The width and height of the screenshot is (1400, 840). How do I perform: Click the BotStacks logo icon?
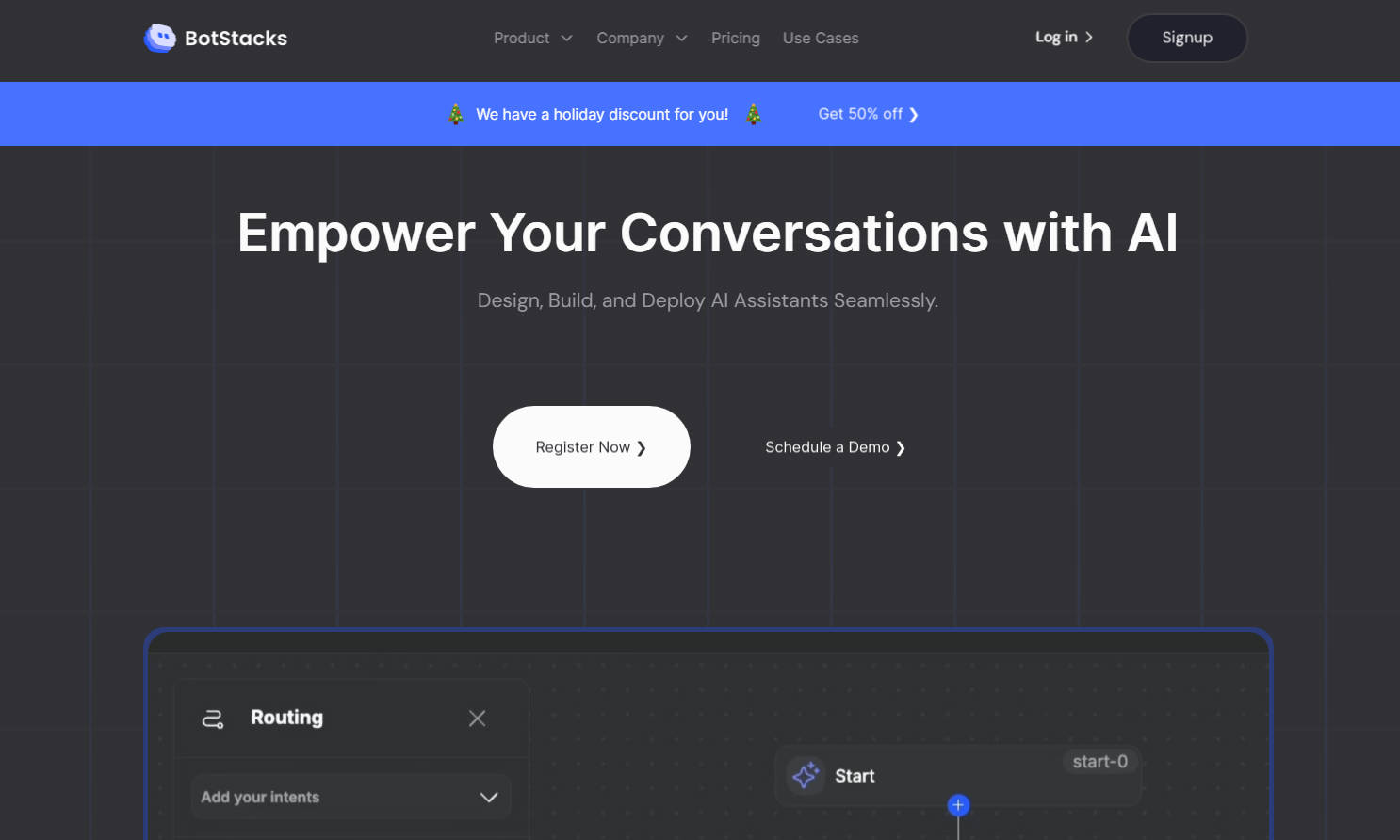(160, 38)
